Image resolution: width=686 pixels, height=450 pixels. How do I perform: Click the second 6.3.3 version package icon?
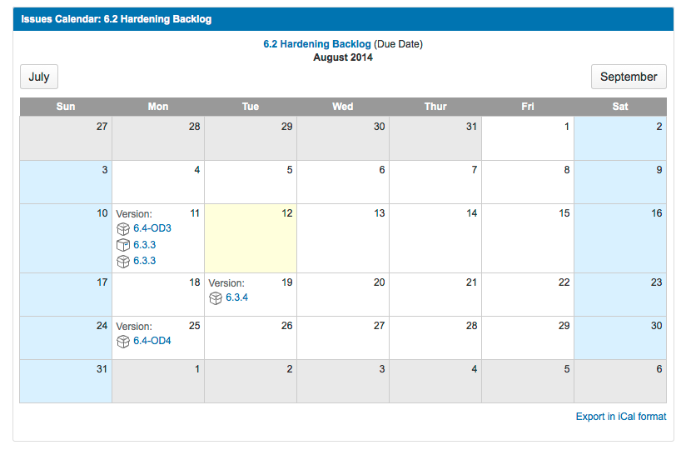click(123, 261)
